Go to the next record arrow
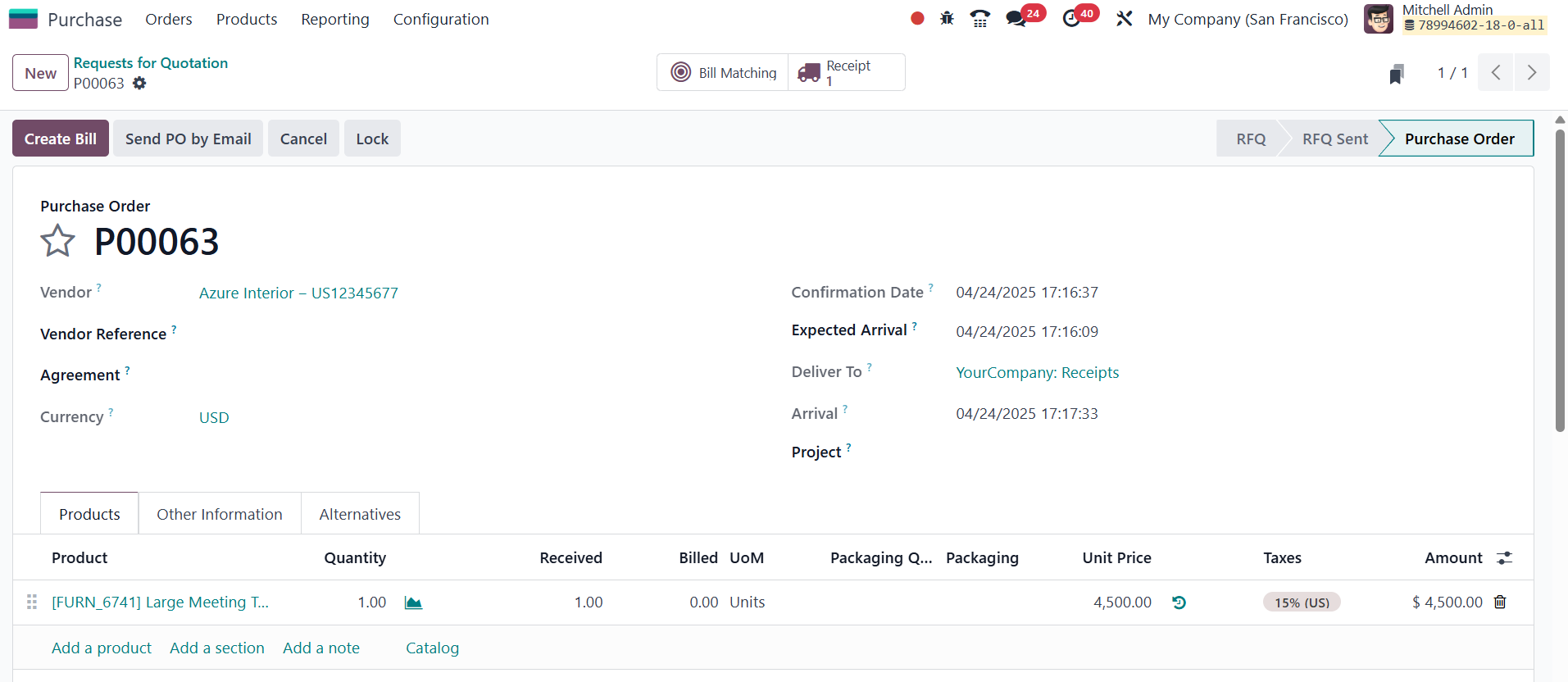Viewport: 1568px width, 682px height. [x=1531, y=72]
